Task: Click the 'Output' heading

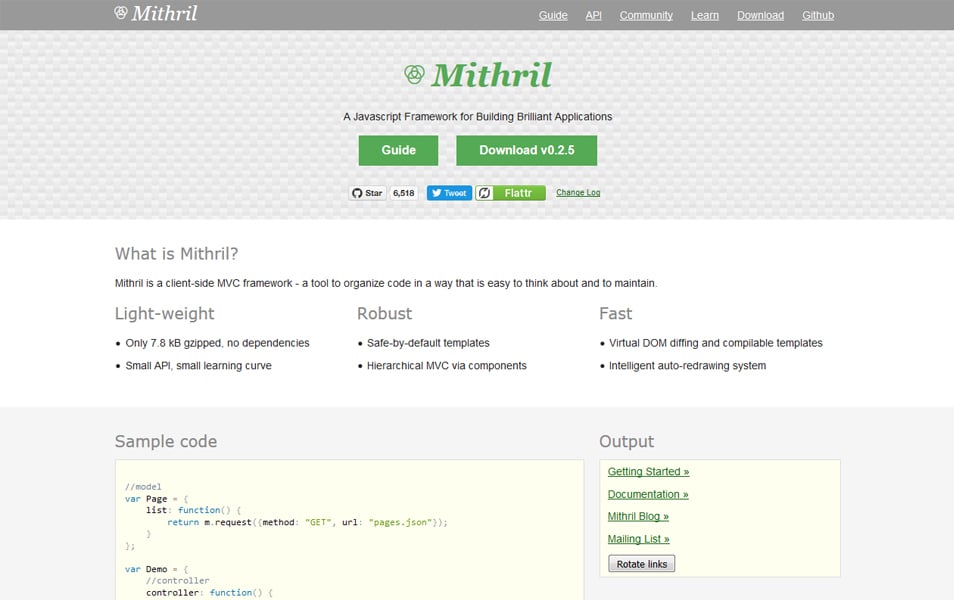Action: (627, 441)
